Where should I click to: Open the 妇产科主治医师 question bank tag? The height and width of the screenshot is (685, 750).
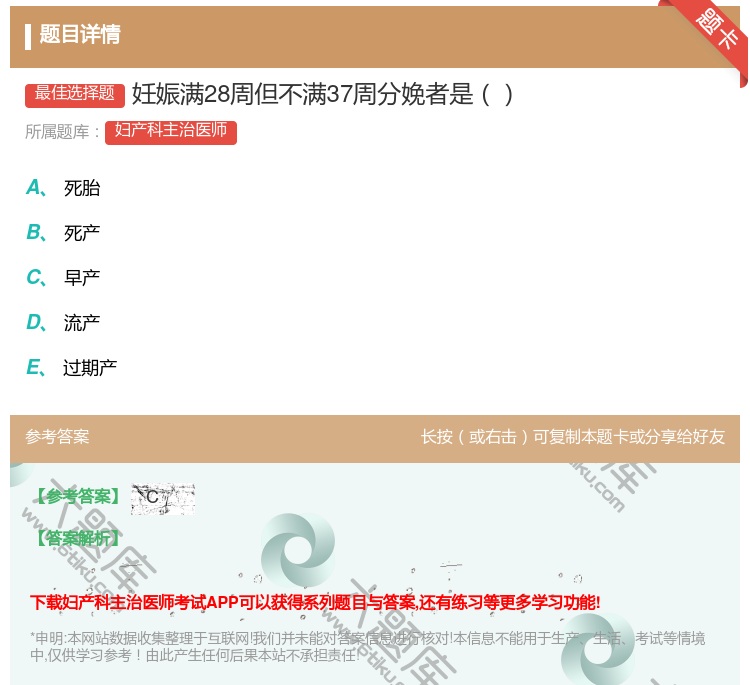tap(171, 132)
